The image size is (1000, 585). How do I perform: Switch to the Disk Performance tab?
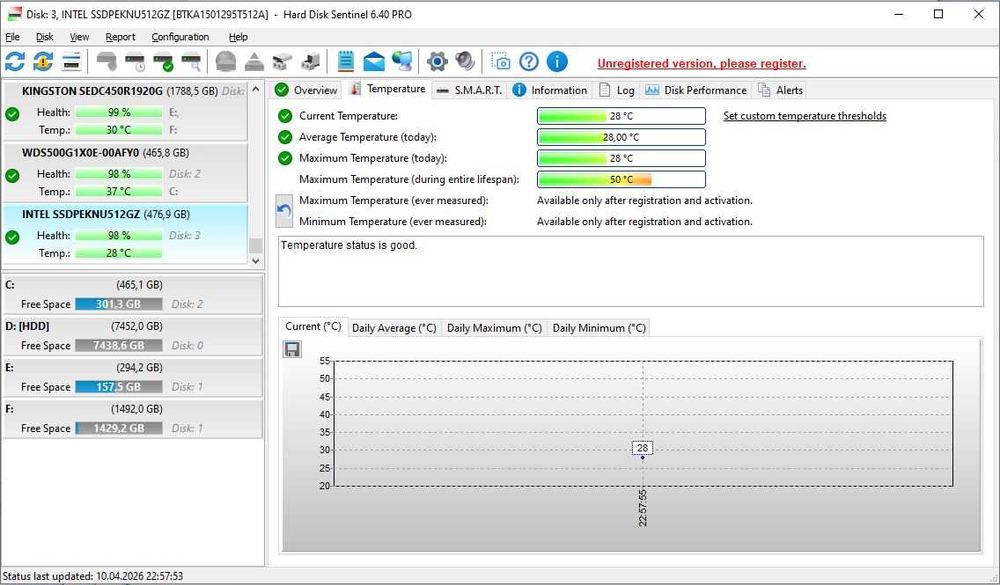(696, 90)
